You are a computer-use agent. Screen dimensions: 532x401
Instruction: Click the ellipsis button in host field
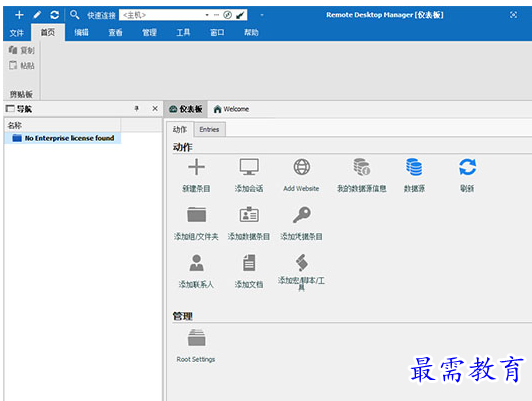(216, 15)
